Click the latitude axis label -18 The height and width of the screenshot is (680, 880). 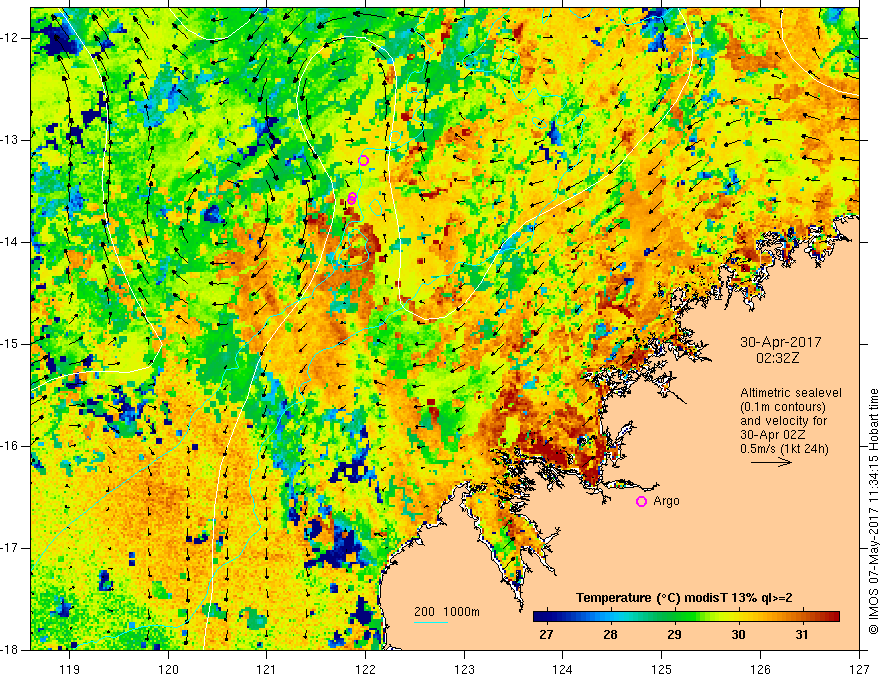pyautogui.click(x=11, y=650)
